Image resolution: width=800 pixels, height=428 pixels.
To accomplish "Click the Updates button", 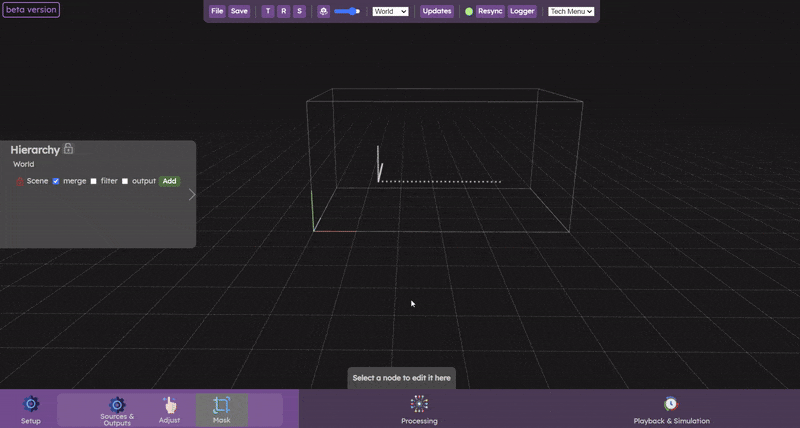I will [x=437, y=11].
